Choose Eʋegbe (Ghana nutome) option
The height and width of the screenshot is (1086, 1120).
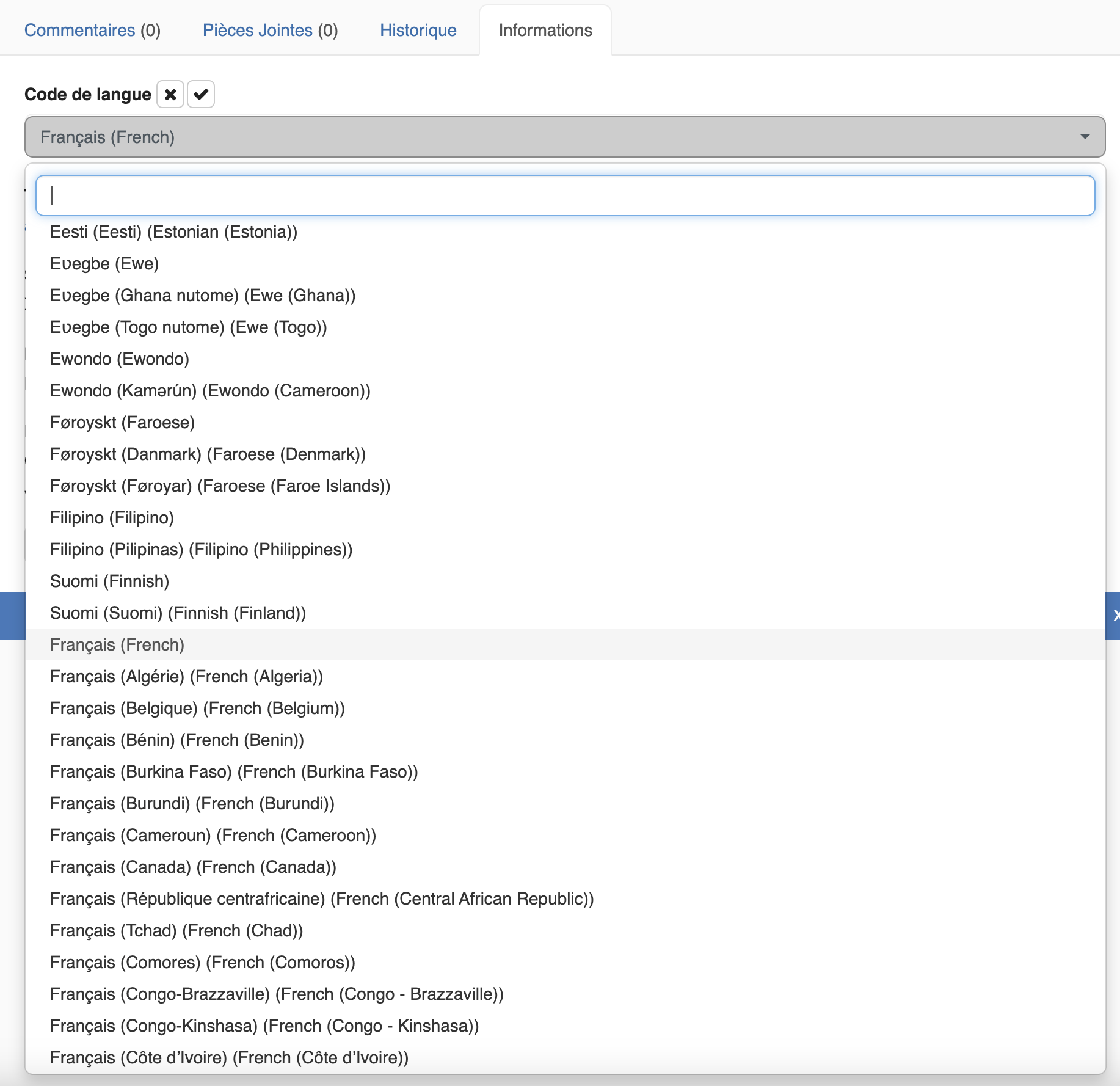[565, 296]
